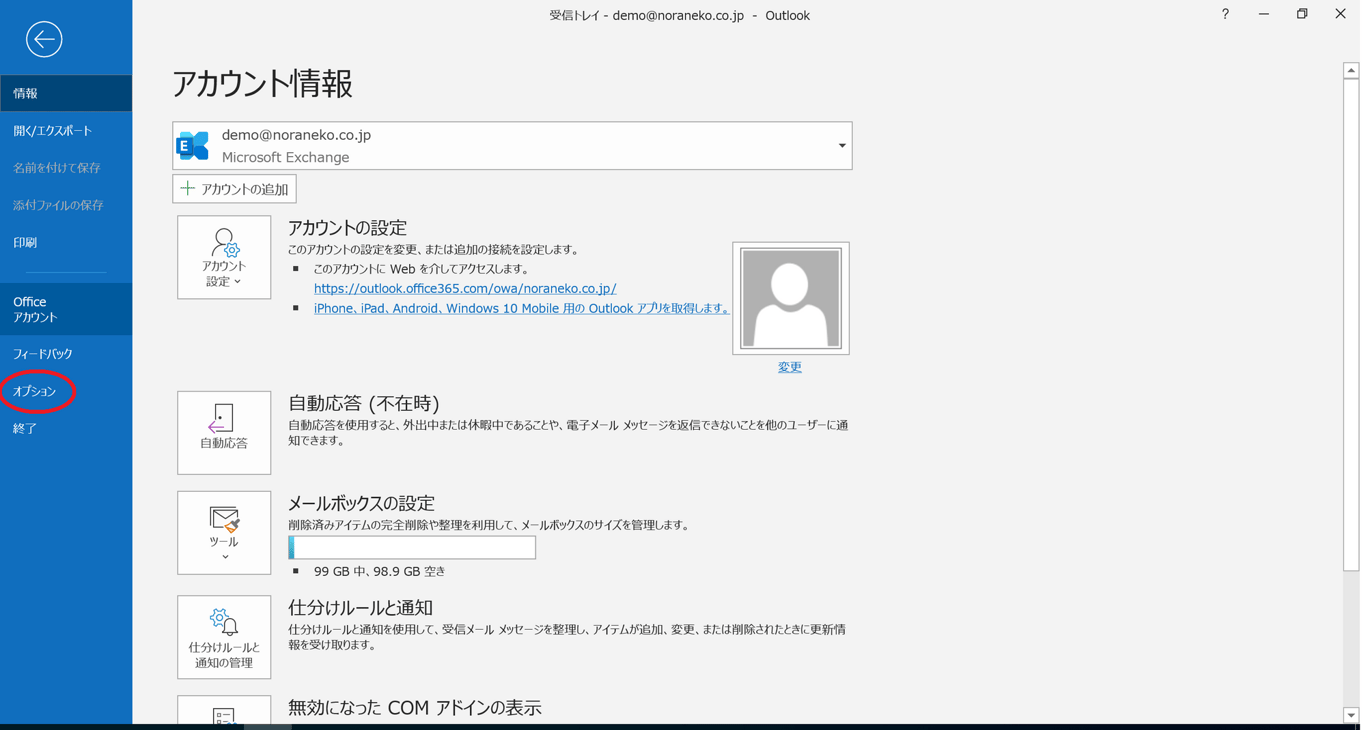
Task: Click the アカウント情報 page heading
Action: (262, 84)
